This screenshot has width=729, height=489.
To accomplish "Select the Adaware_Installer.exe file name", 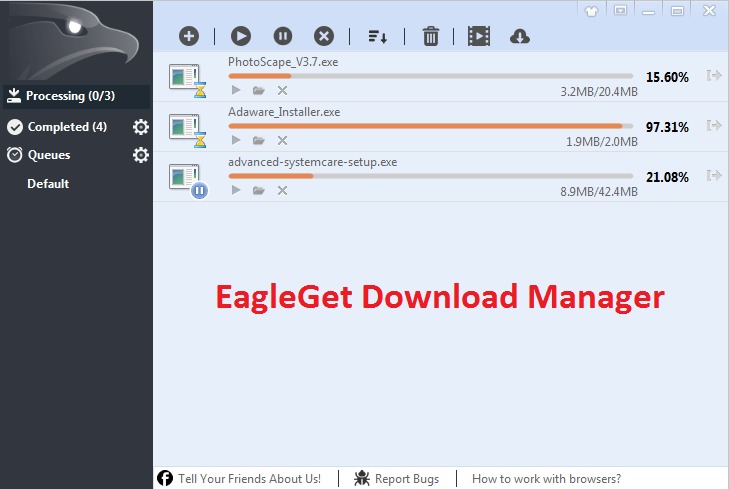I will [x=284, y=112].
